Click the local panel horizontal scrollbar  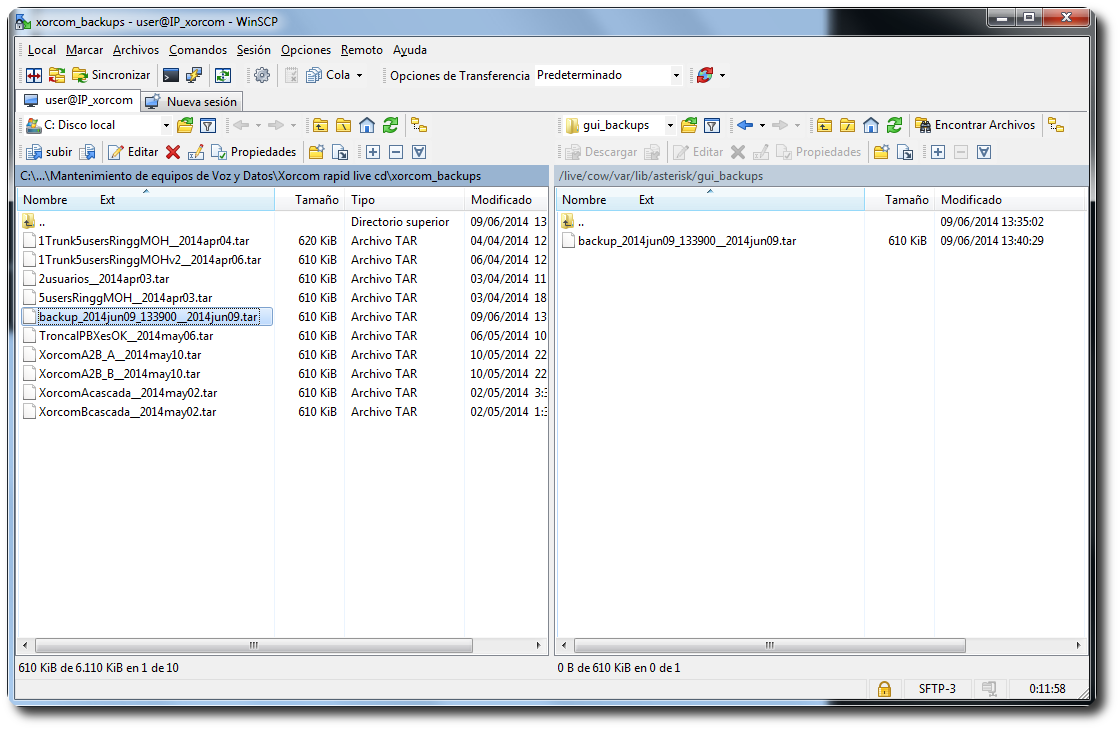pyautogui.click(x=254, y=646)
